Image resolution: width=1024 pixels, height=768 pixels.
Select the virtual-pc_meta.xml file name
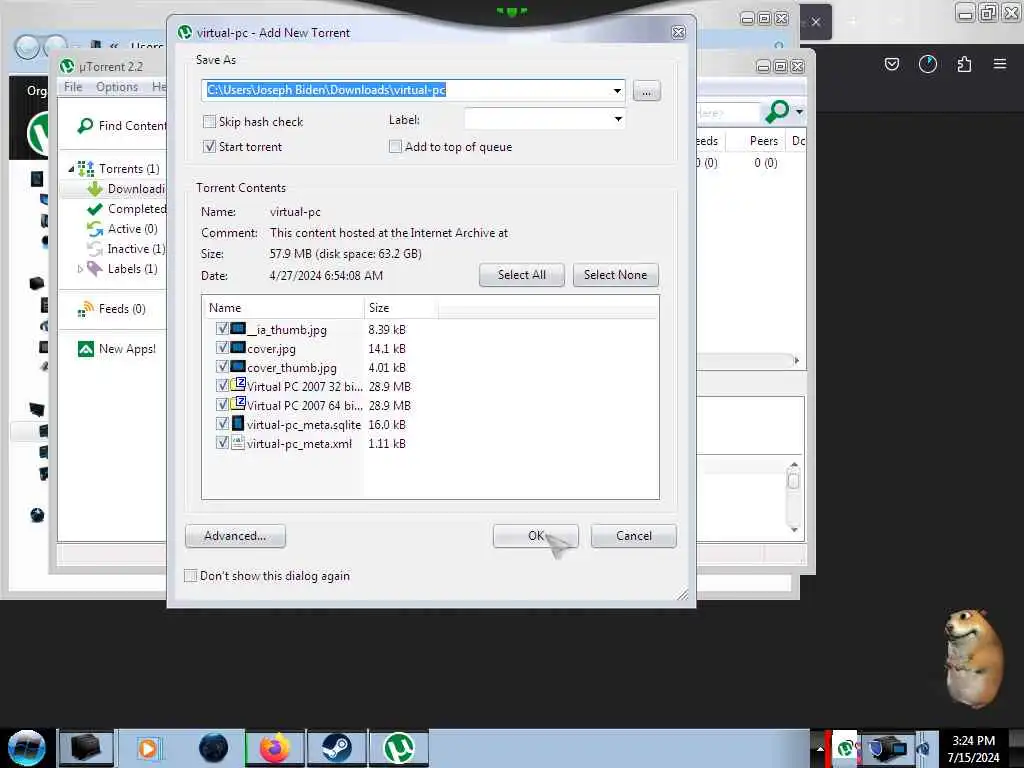tap(299, 443)
